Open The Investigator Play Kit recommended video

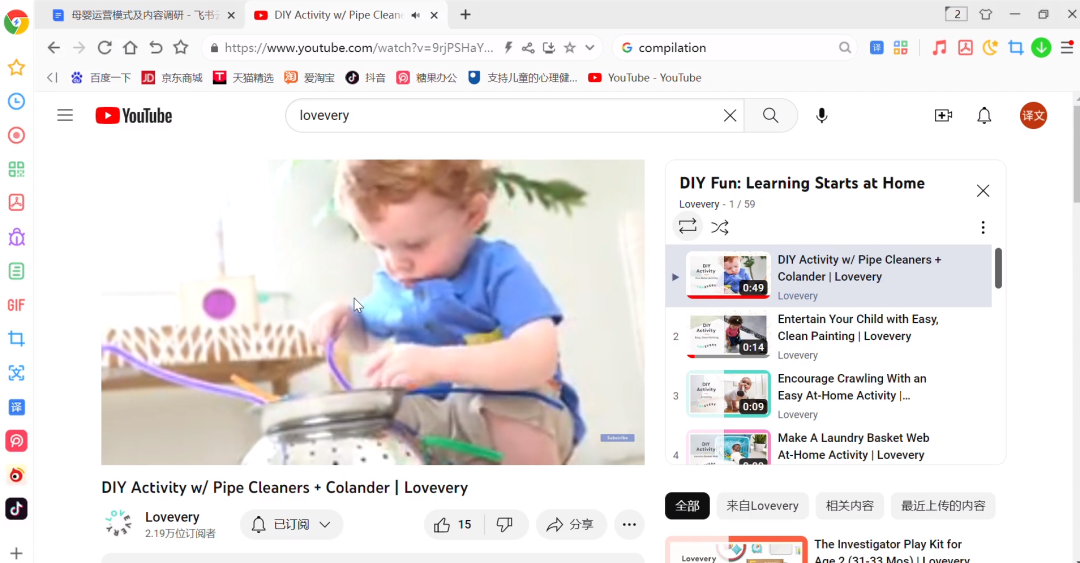[x=835, y=550]
